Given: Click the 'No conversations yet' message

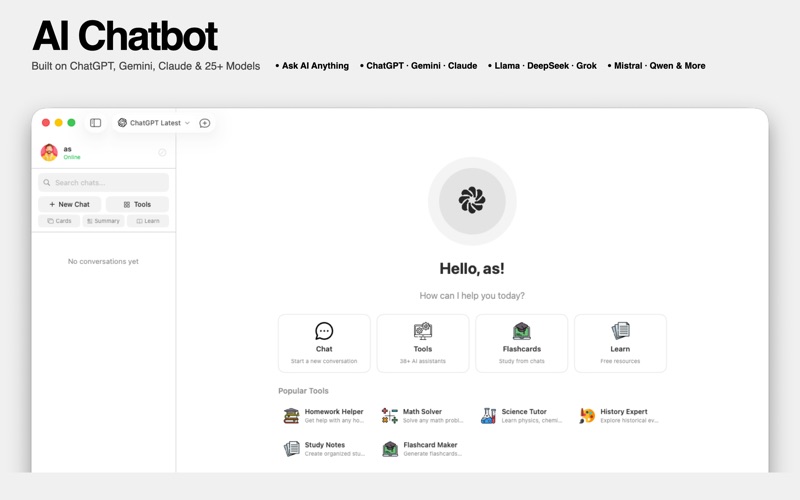Looking at the screenshot, I should point(103,261).
